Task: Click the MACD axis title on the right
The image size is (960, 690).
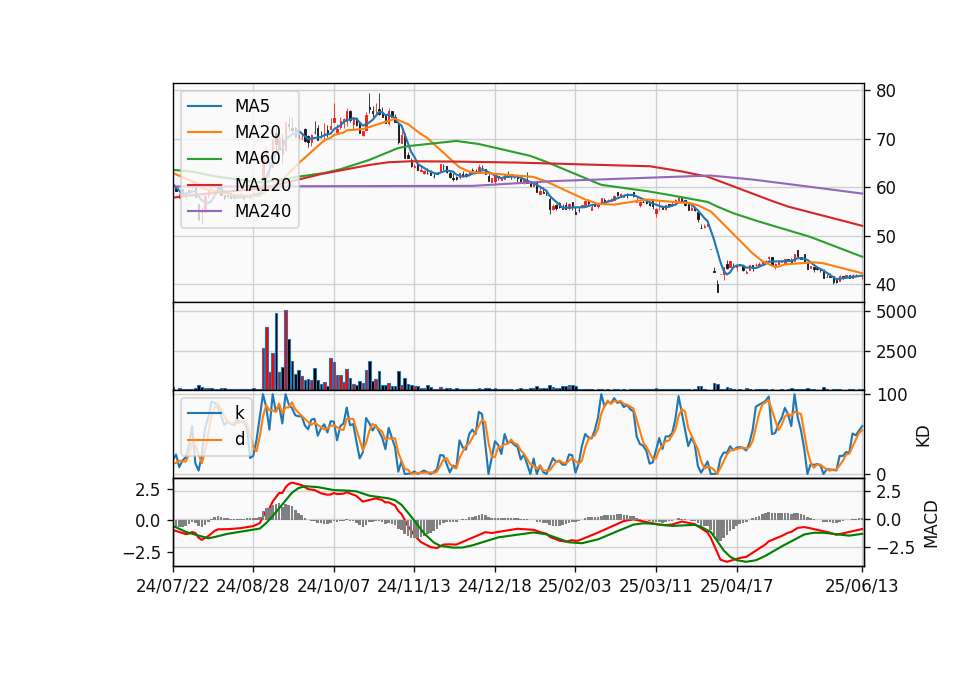Action: click(931, 524)
